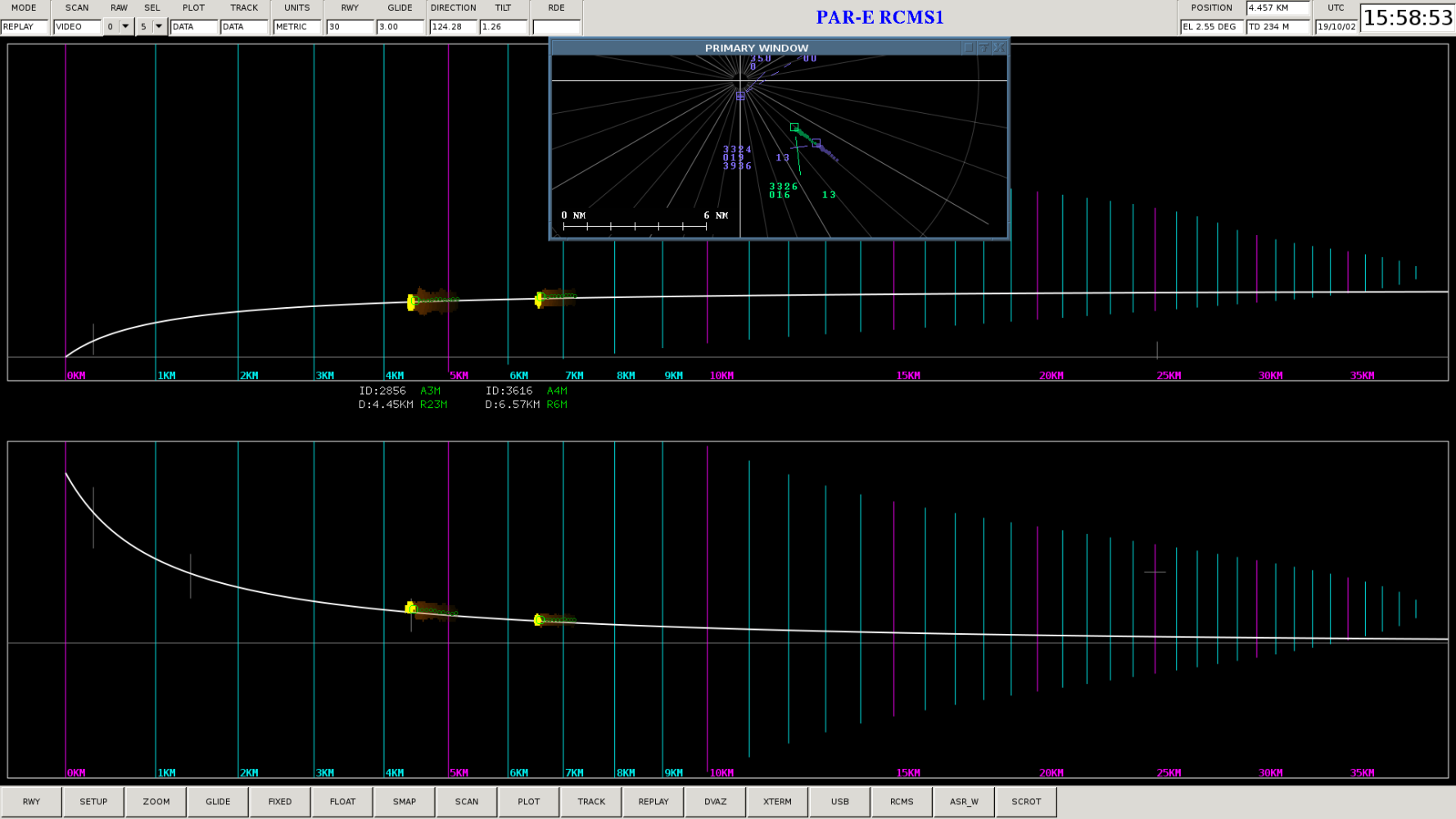The height and width of the screenshot is (819, 1456).
Task: Close the Primary Window panel
Action: pos(999,48)
